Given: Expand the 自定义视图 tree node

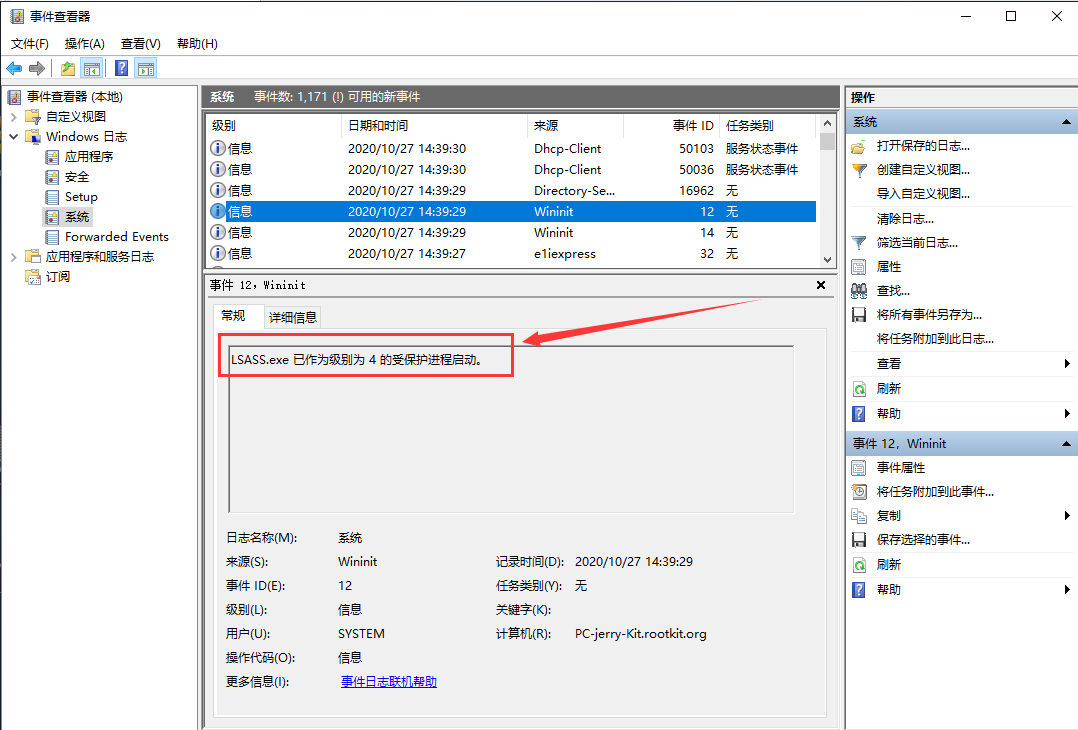Looking at the screenshot, I should (14, 117).
